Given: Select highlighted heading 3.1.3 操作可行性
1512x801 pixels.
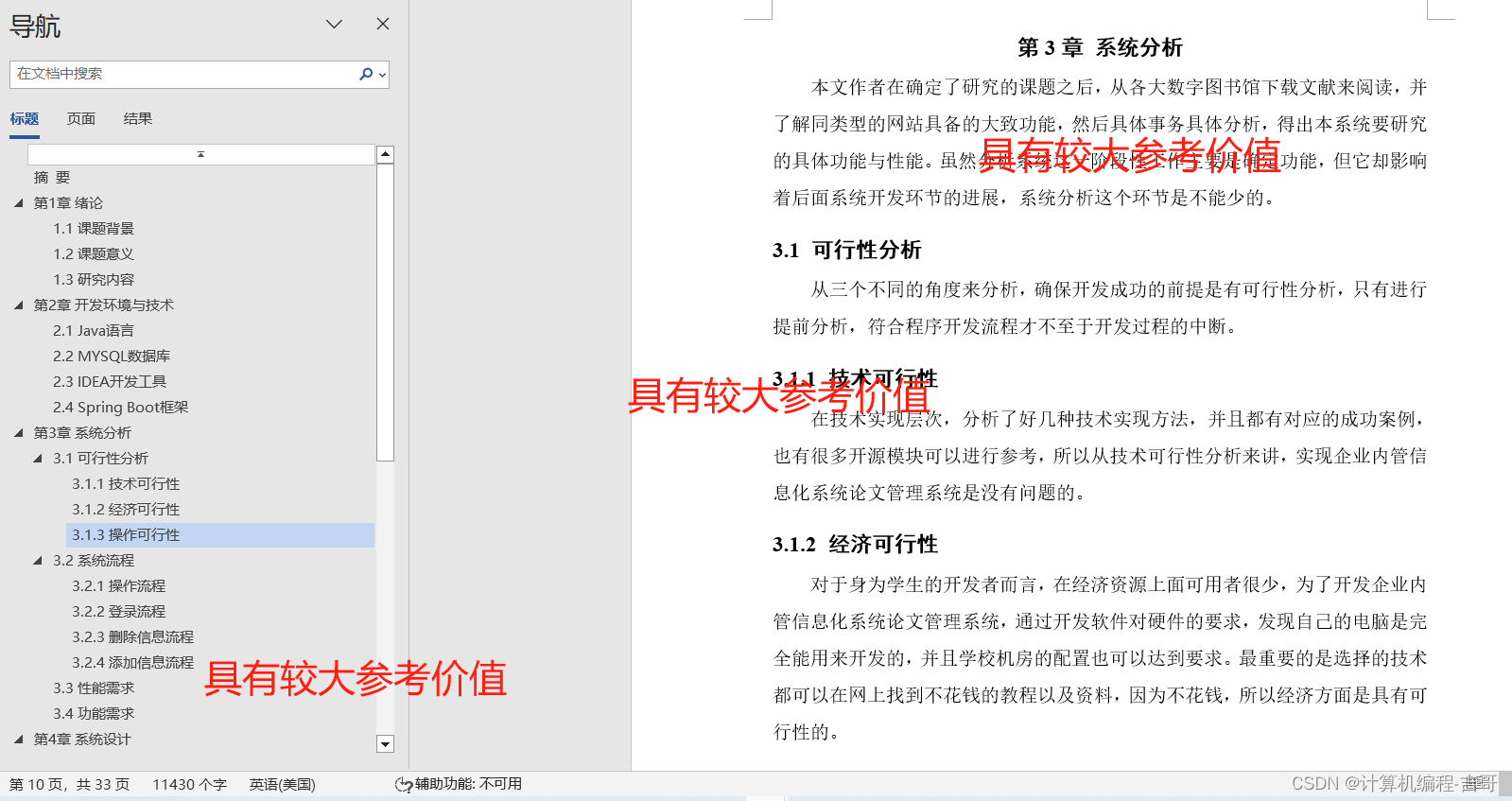Looking at the screenshot, I should 220,535.
